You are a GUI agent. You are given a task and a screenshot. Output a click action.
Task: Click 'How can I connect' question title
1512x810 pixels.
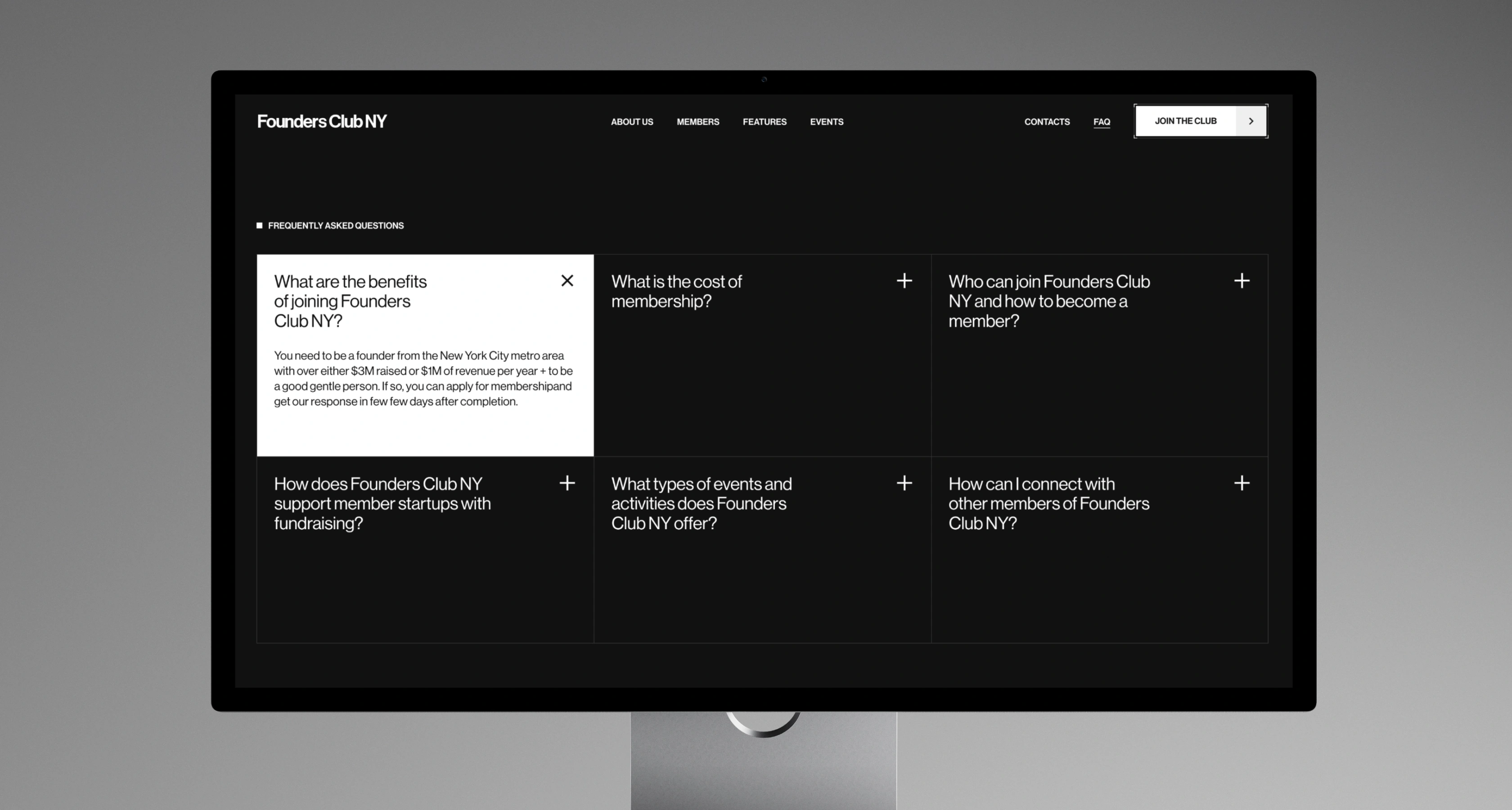(x=1049, y=504)
